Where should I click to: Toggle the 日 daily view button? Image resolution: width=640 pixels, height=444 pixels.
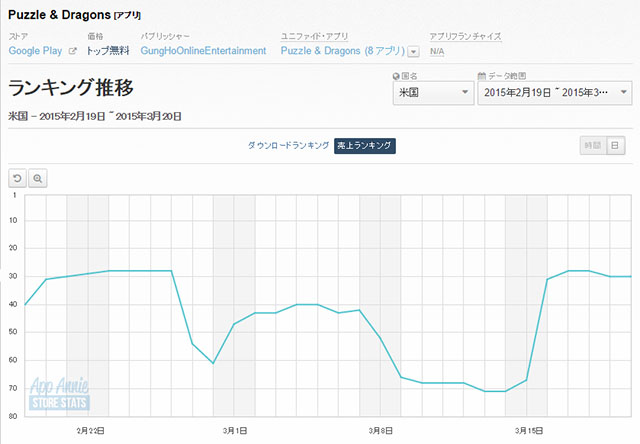pyautogui.click(x=616, y=146)
